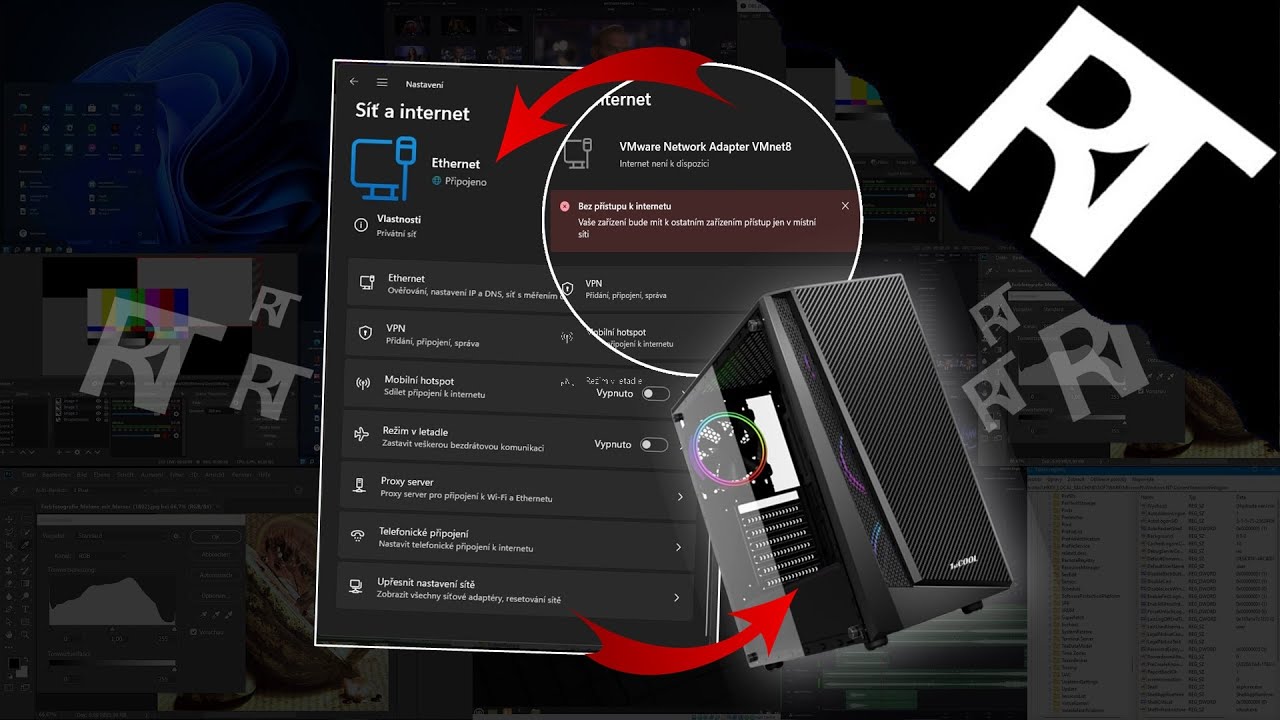This screenshot has width=1280, height=720.
Task: Click the preset gear icon in Photoshop levels
Action: tap(176, 536)
